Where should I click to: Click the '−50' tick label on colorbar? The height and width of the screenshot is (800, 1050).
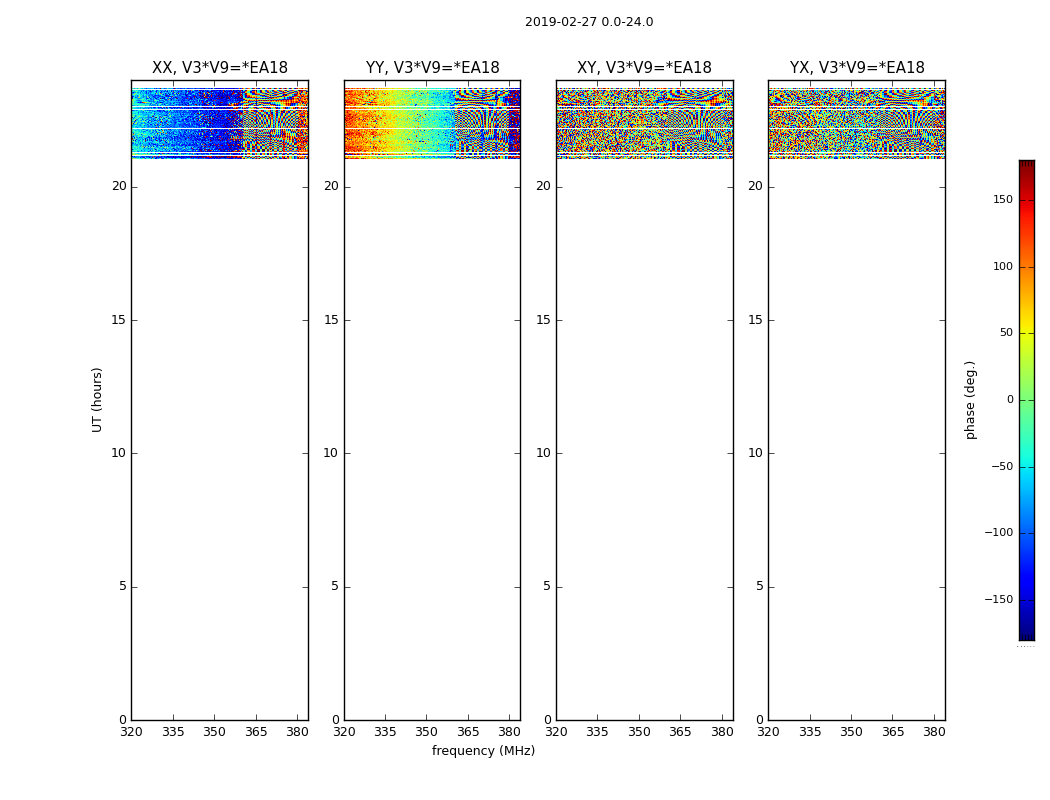1001,466
